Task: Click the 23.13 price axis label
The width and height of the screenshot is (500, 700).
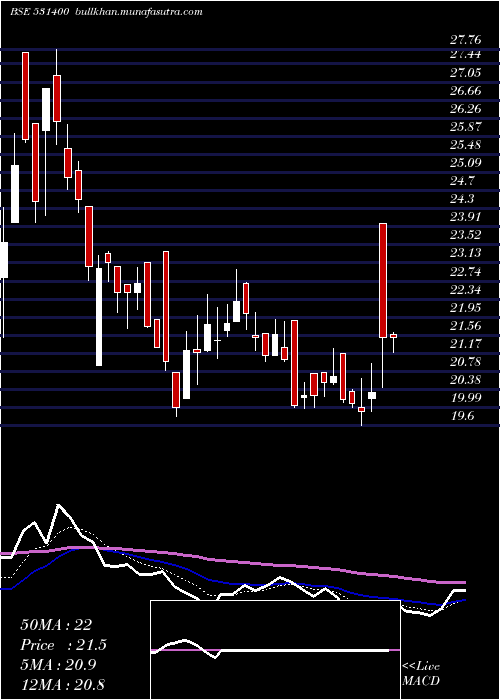Action: coord(466,253)
